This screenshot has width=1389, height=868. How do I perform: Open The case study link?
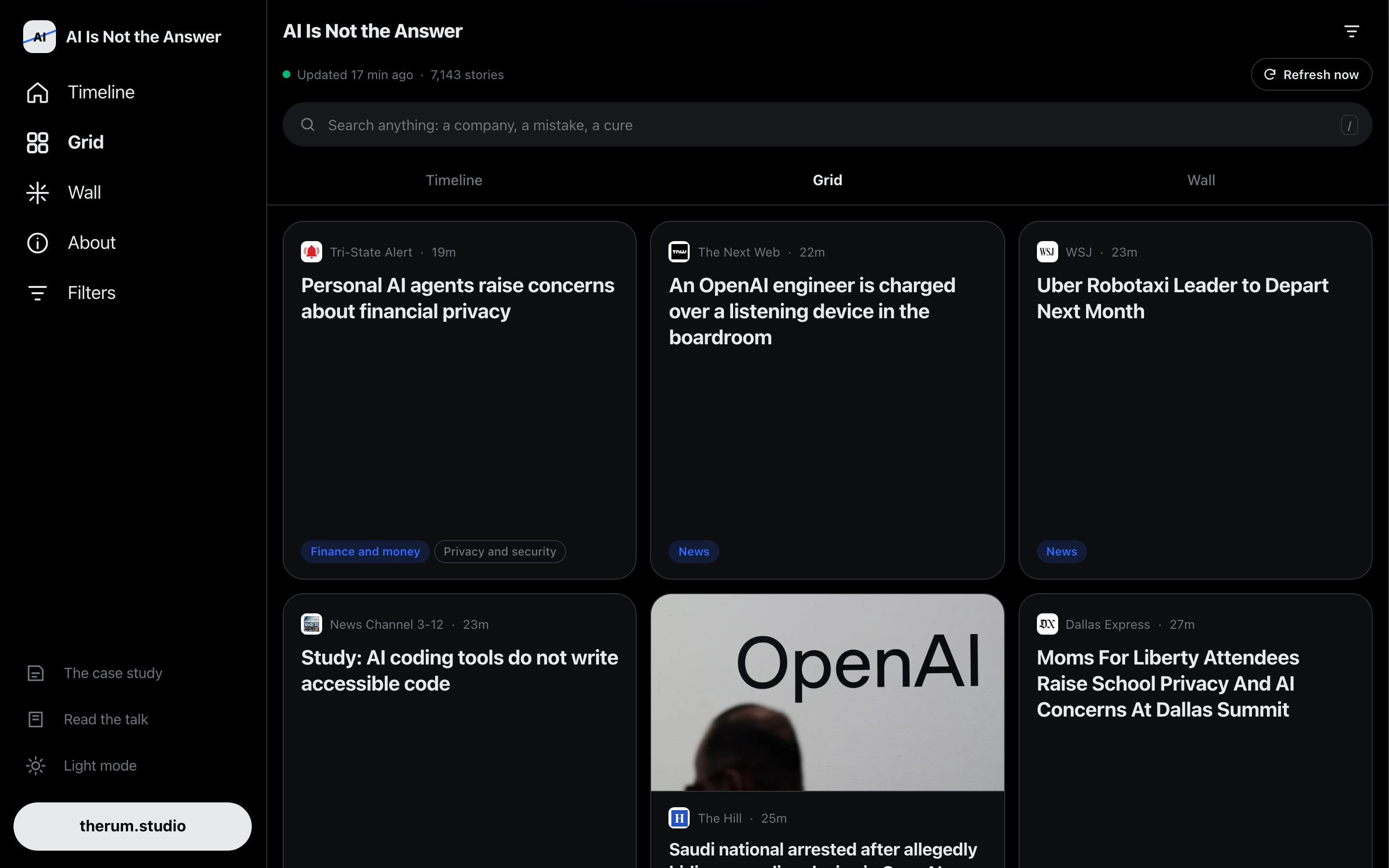click(x=113, y=673)
